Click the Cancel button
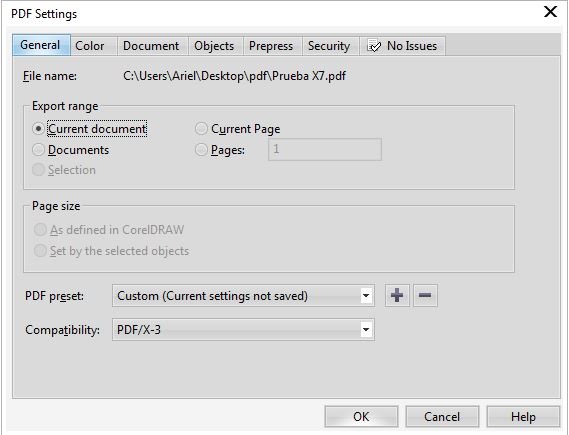 (x=442, y=416)
